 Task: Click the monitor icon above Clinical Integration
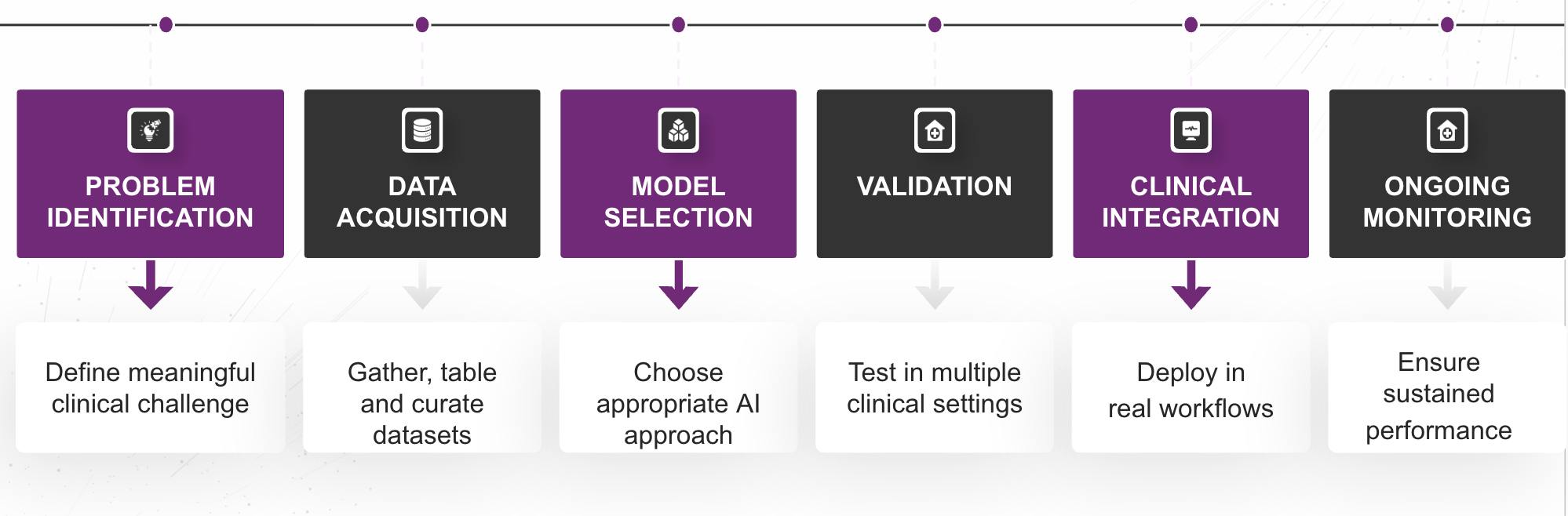point(1191,130)
